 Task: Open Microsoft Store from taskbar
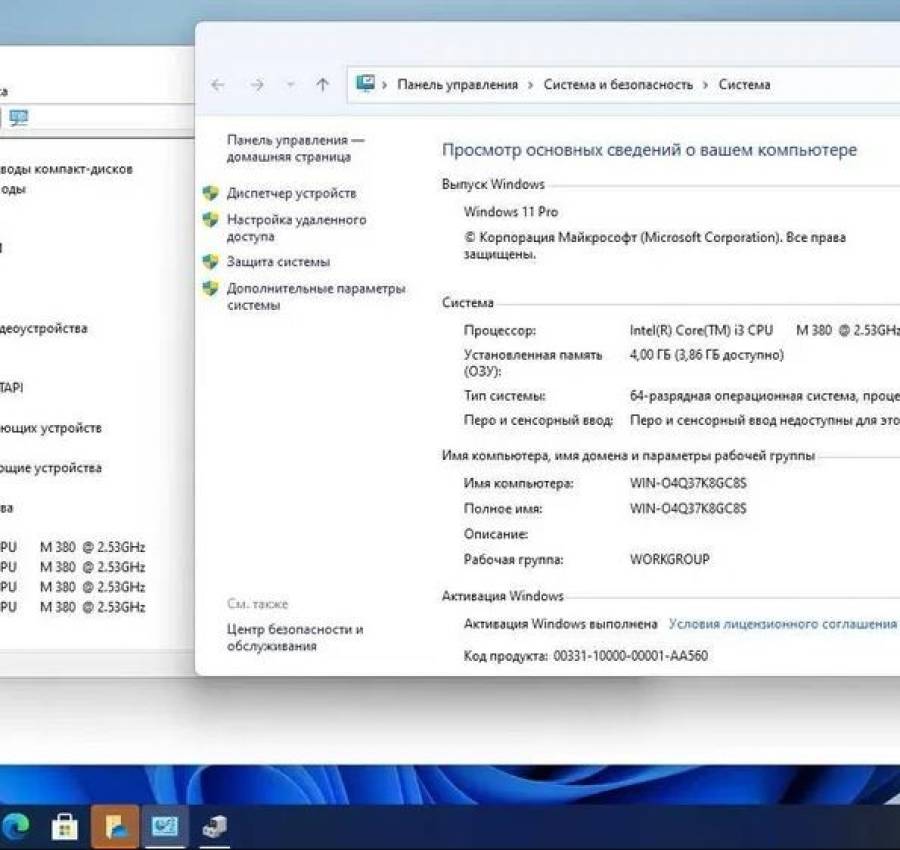click(x=65, y=827)
